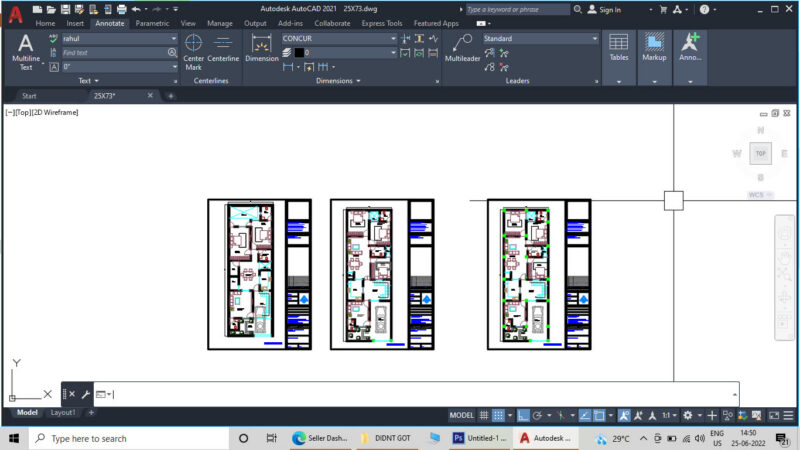Click the Continue dimension icon
This screenshot has height=450, width=800.
tap(323, 67)
